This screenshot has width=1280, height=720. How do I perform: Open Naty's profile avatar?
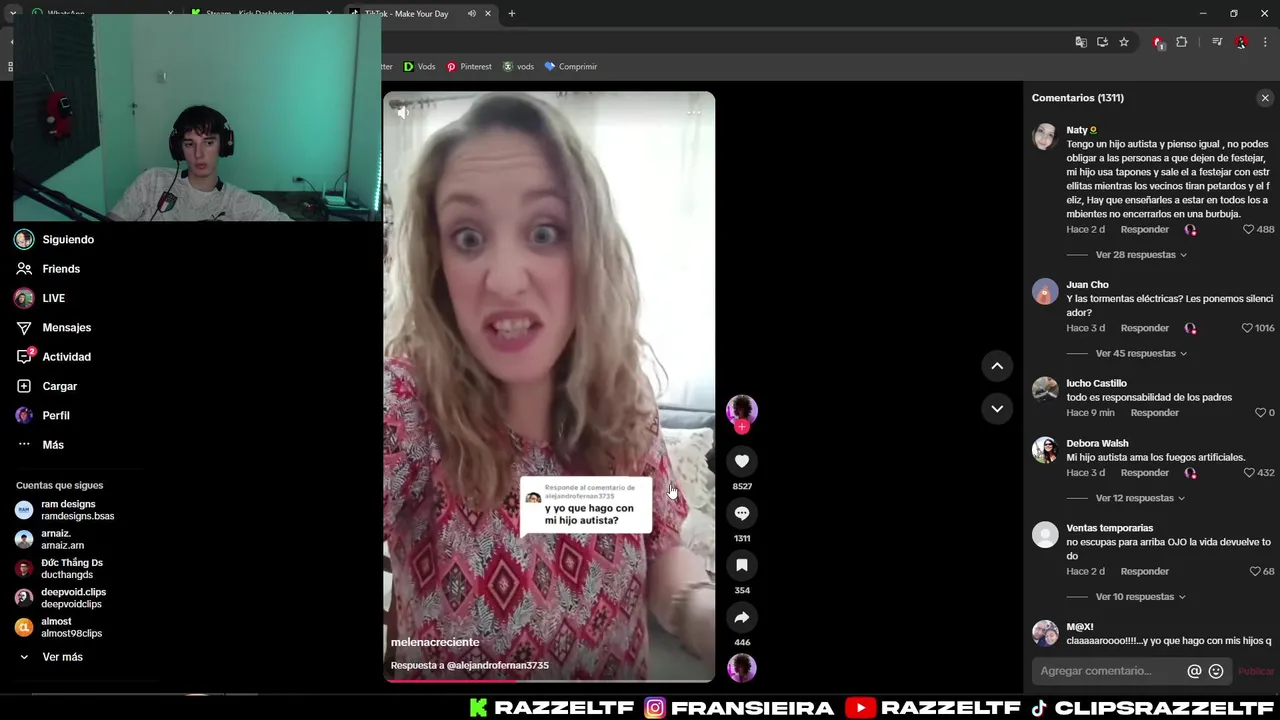click(1045, 137)
